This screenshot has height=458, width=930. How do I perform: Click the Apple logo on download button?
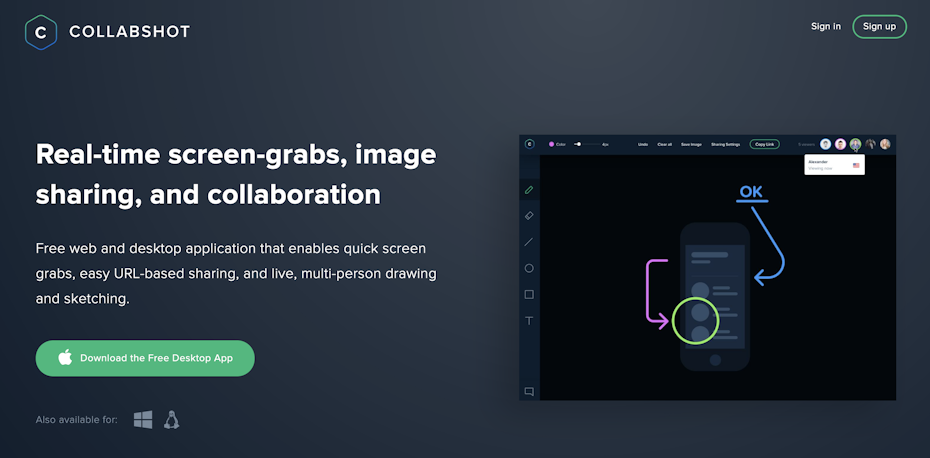pyautogui.click(x=65, y=357)
